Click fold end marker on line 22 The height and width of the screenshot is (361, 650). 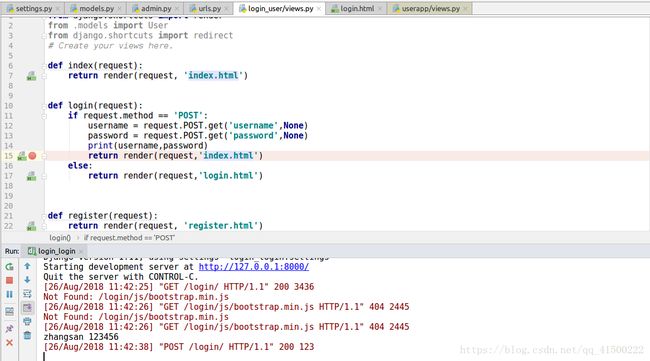point(44,226)
